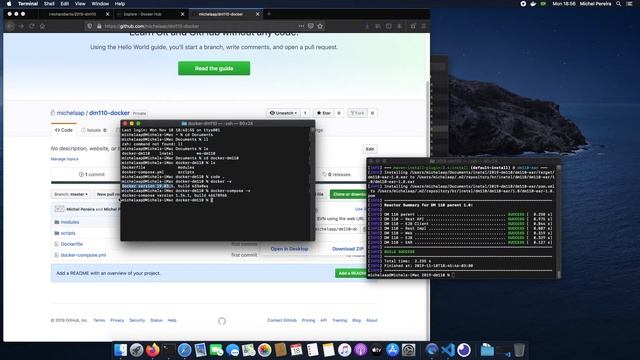The image size is (640, 360).
Task: Open the dm110-docker repository link
Action: (x=109, y=113)
